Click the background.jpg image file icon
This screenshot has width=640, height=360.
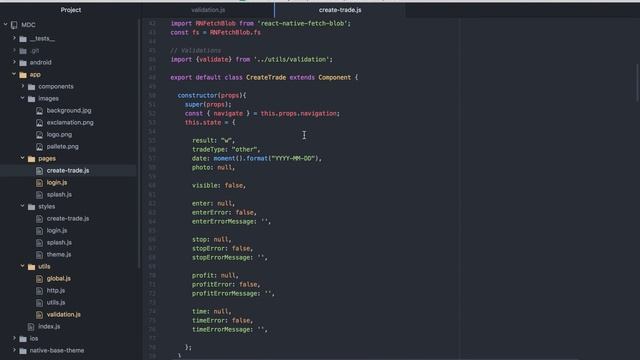tap(39, 111)
